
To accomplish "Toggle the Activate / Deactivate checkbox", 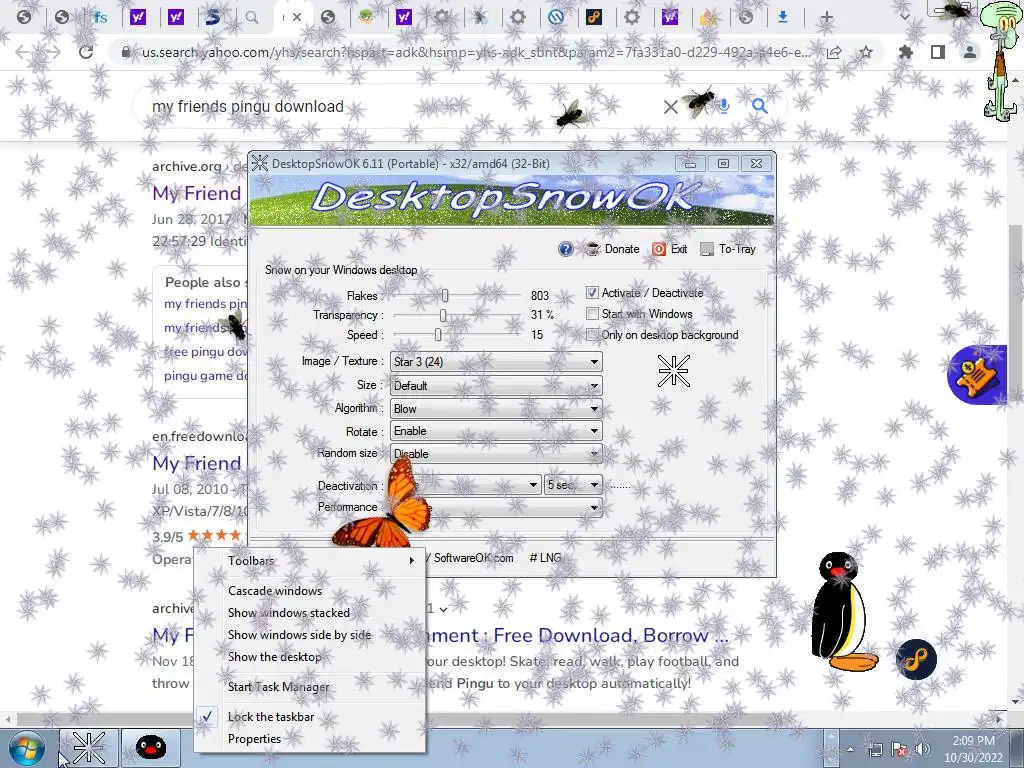I will [x=592, y=293].
